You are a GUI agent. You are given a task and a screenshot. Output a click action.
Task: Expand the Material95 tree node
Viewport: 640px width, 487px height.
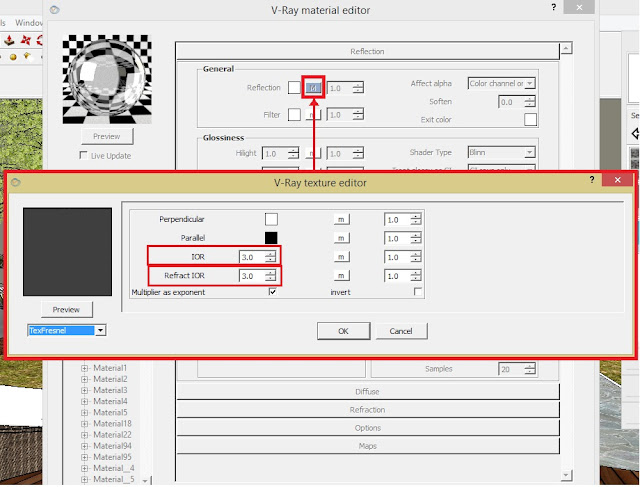[x=84, y=457]
